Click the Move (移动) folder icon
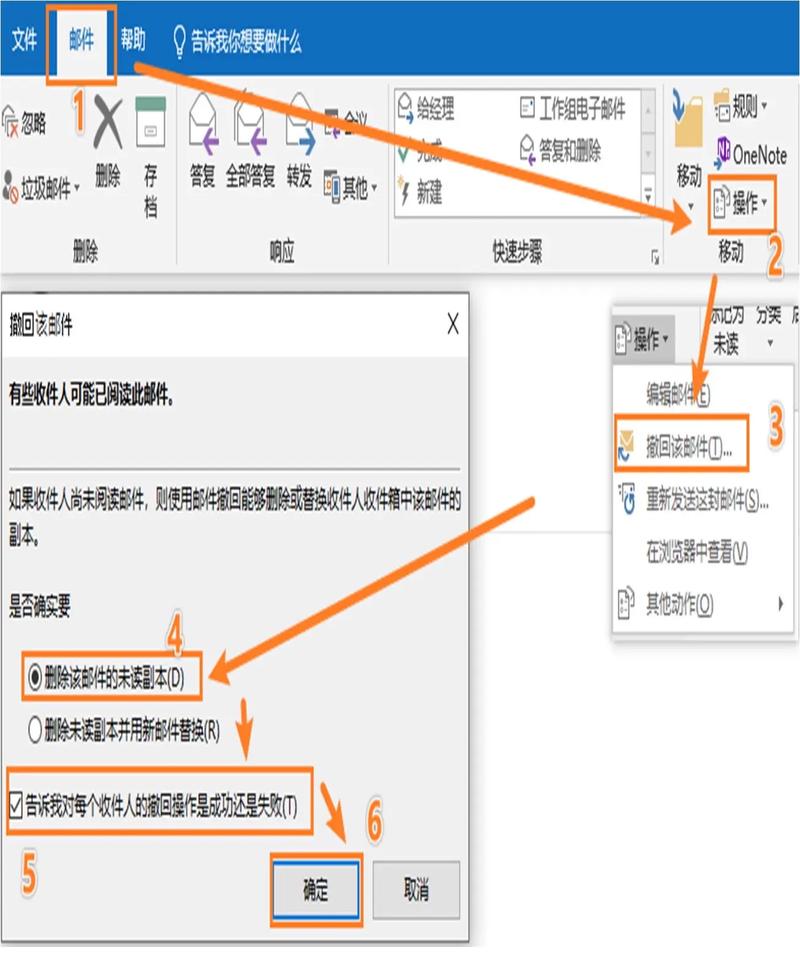Image resolution: width=800 pixels, height=969 pixels. (688, 125)
